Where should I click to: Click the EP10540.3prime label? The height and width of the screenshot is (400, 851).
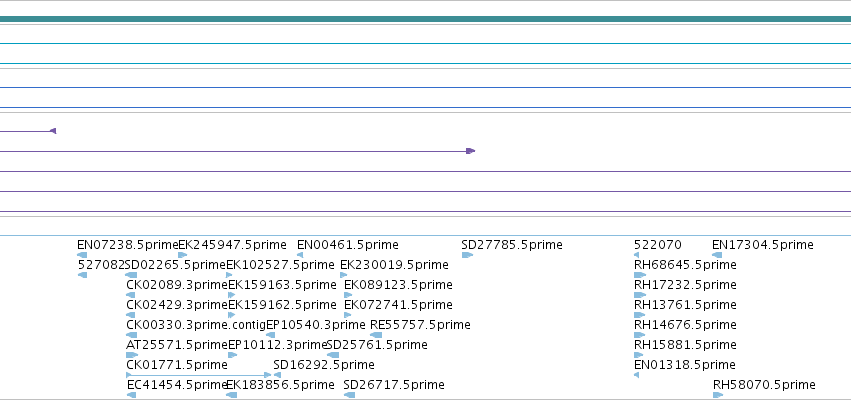pos(316,325)
